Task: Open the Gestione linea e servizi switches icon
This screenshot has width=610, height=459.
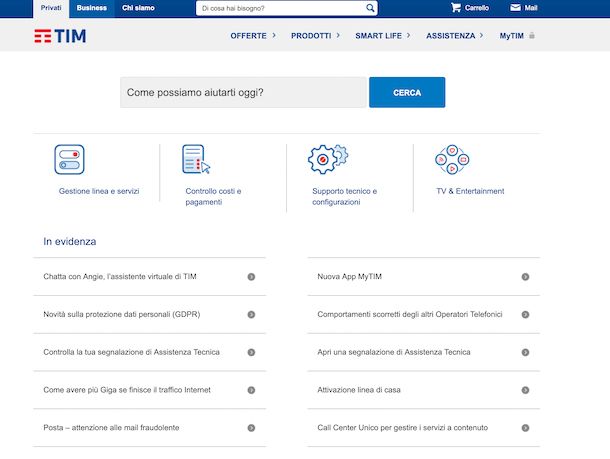Action: pyautogui.click(x=69, y=159)
